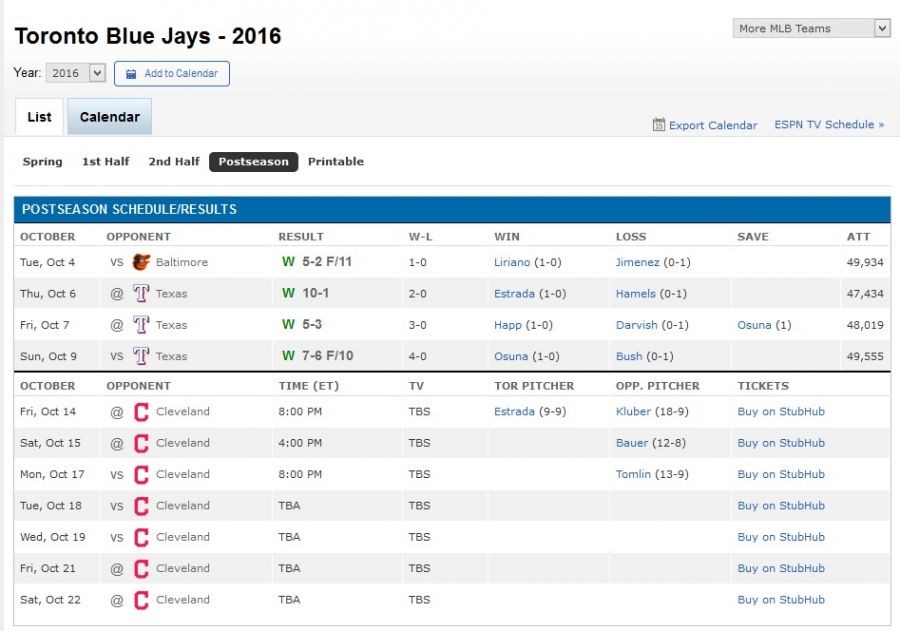This screenshot has height=631, width=900.
Task: Open Jimenez player link
Action: click(638, 262)
